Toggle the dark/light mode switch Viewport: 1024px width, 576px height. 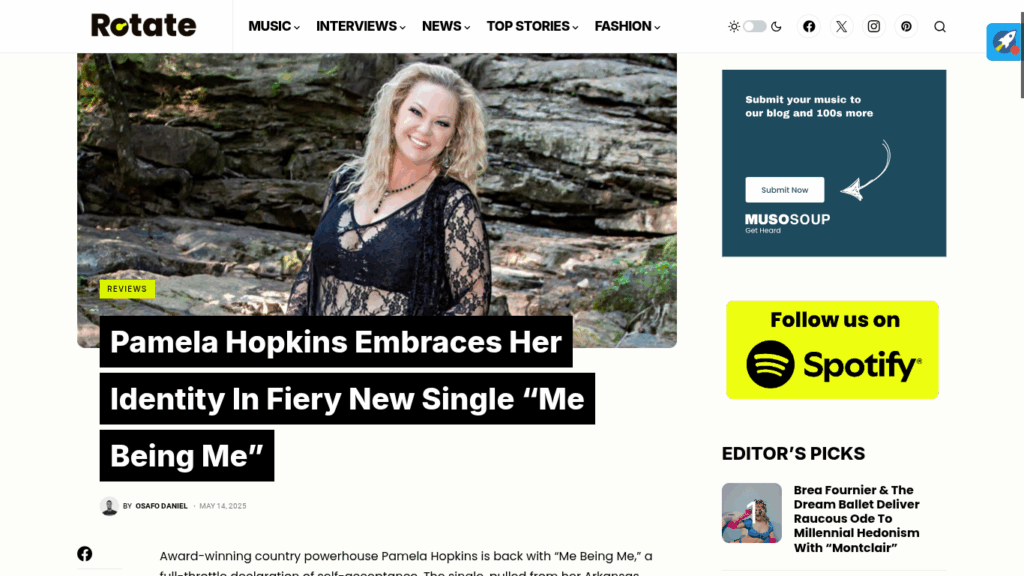755,27
